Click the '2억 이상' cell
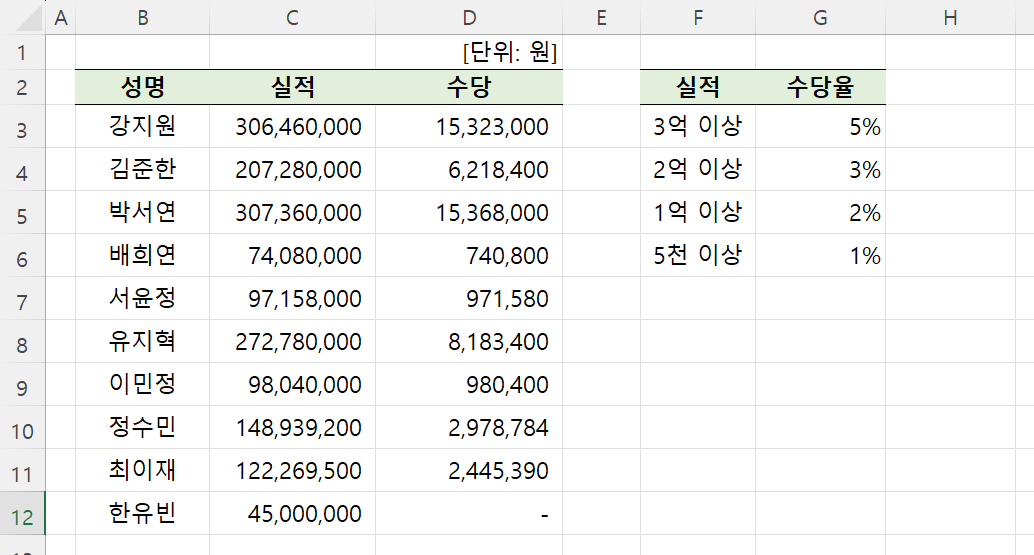Screen dimensions: 1034x555 (x=698, y=169)
